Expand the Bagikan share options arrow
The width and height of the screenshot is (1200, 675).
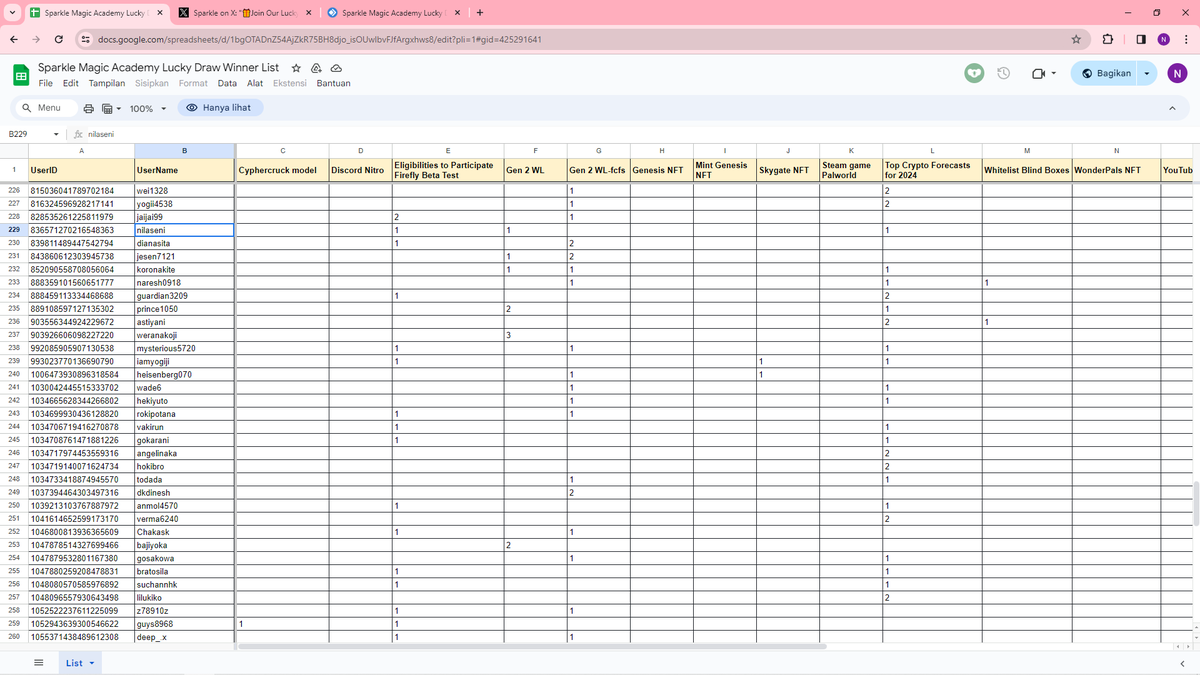pyautogui.click(x=1147, y=74)
